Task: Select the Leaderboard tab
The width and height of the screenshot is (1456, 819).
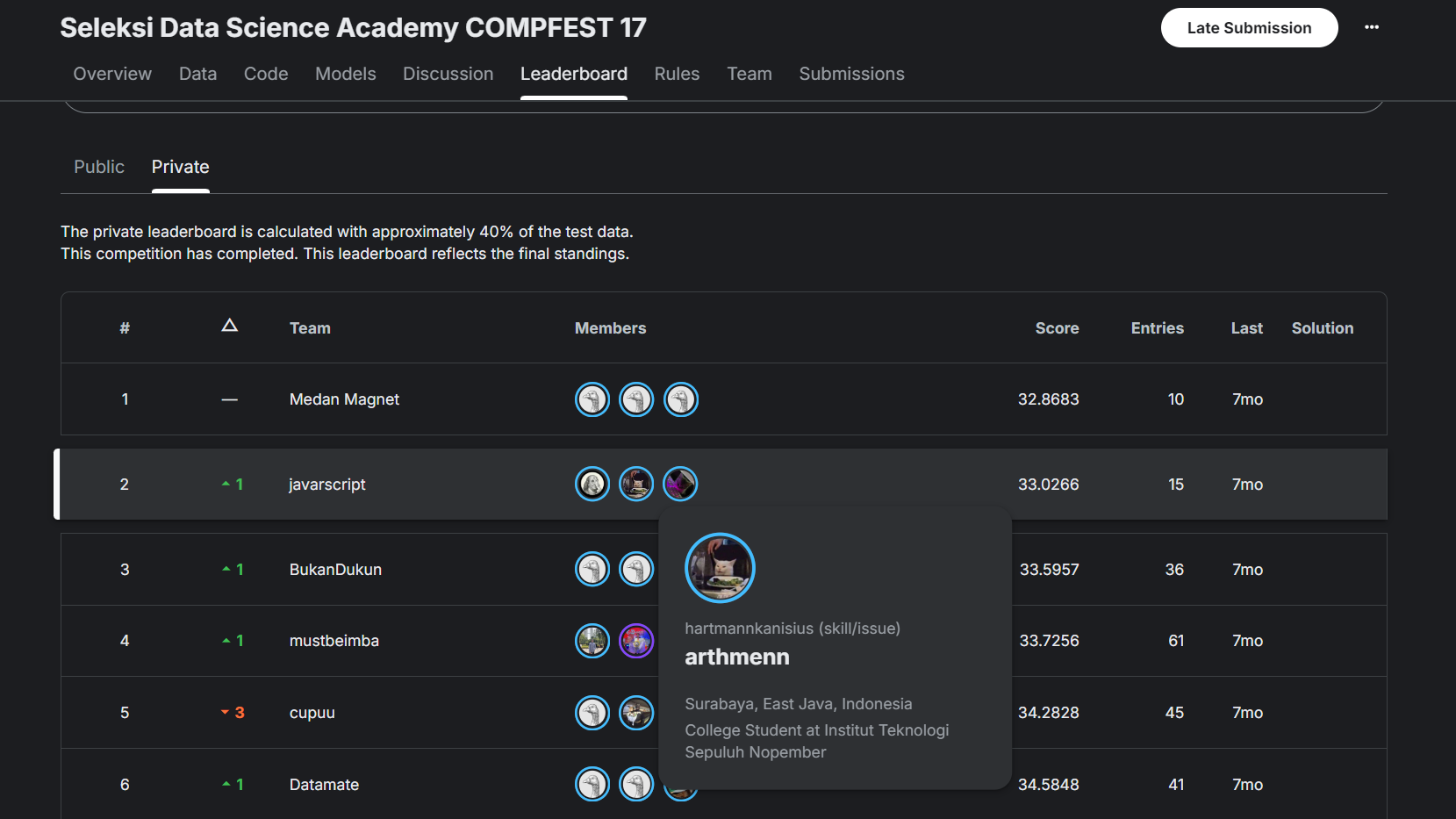Action: click(x=574, y=74)
